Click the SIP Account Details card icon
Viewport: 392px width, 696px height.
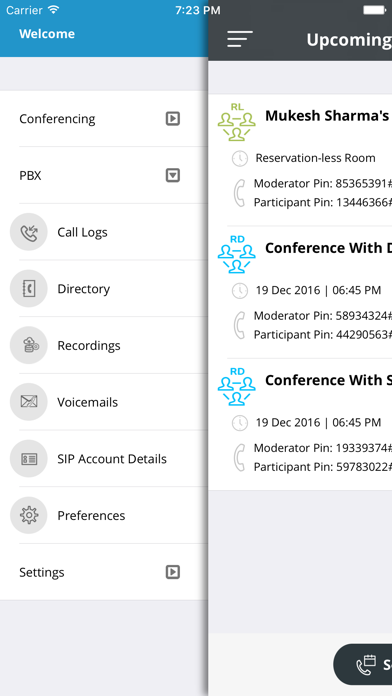click(29, 459)
